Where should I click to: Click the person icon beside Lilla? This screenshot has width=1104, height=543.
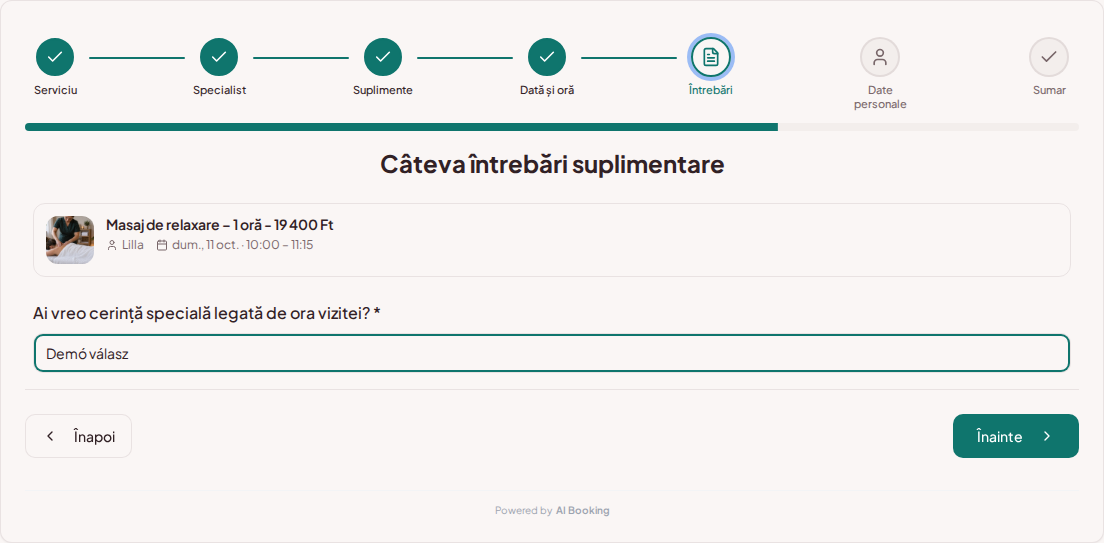point(112,245)
